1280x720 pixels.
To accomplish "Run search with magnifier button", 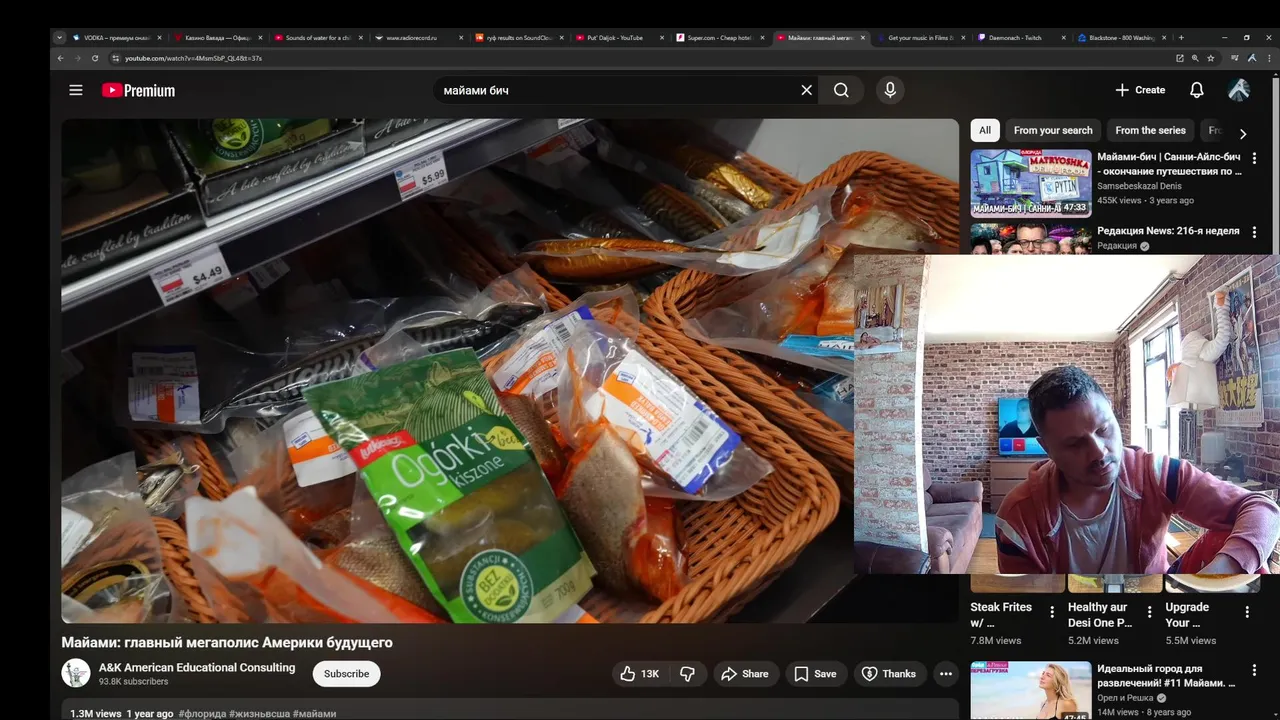I will tap(841, 90).
